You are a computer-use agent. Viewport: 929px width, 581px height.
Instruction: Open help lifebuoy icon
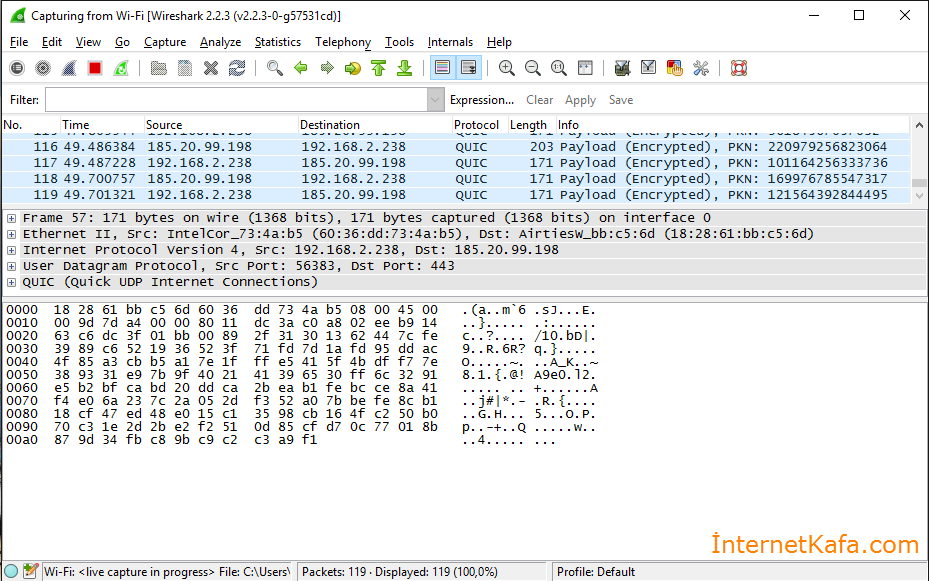point(738,68)
